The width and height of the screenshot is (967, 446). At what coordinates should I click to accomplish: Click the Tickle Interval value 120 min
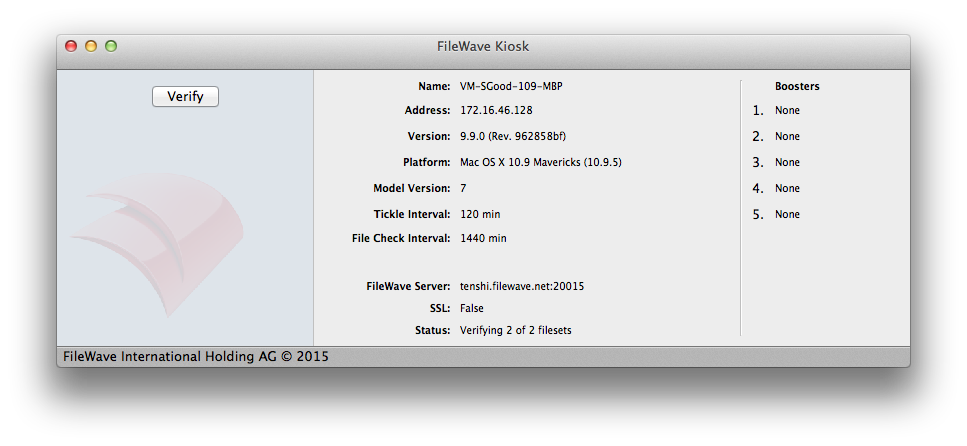pyautogui.click(x=480, y=214)
